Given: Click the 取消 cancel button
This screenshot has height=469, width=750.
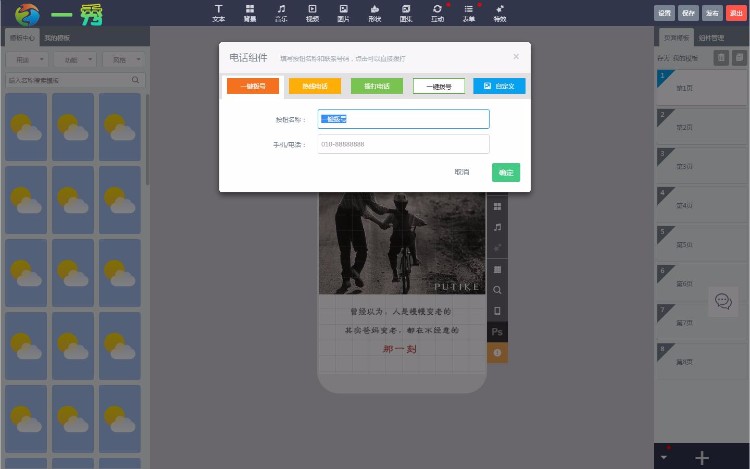Looking at the screenshot, I should [x=462, y=172].
